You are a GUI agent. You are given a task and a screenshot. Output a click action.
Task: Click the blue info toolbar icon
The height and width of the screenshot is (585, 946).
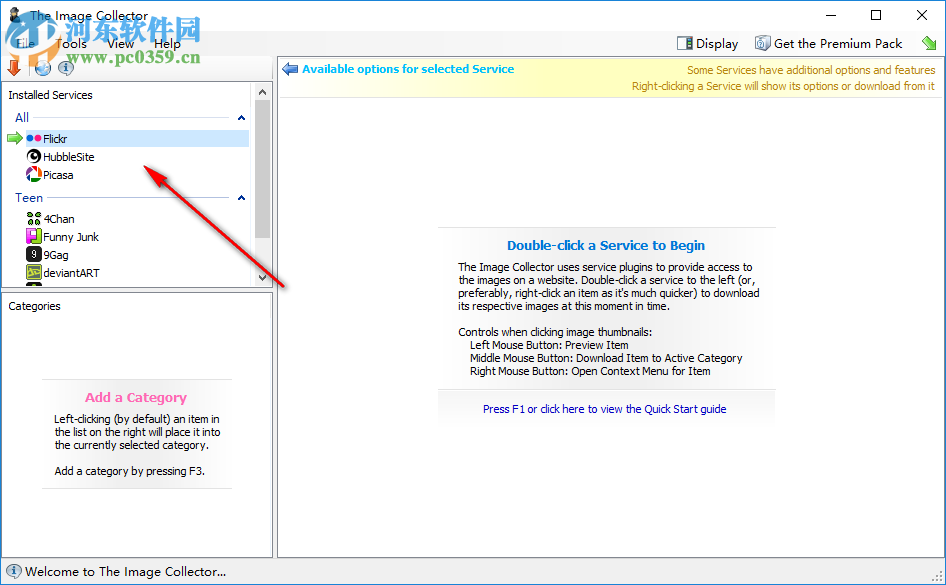coord(66,68)
